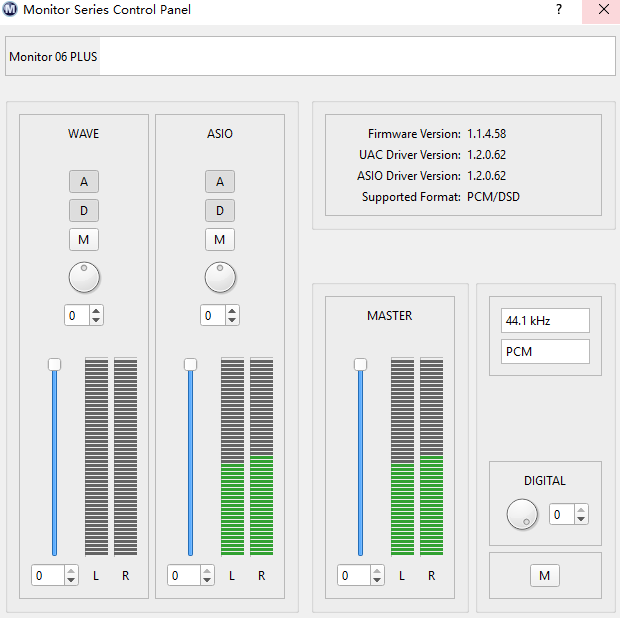Click the WAVE channel pan knob
Viewport: 620px width, 618px height.
(84, 277)
